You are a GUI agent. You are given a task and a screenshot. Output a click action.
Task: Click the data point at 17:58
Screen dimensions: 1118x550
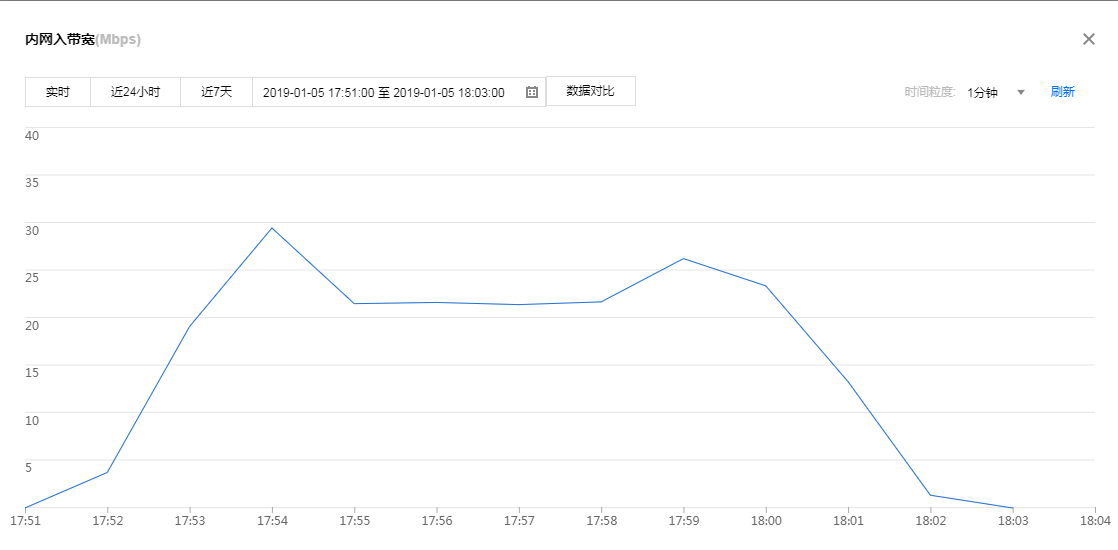601,302
